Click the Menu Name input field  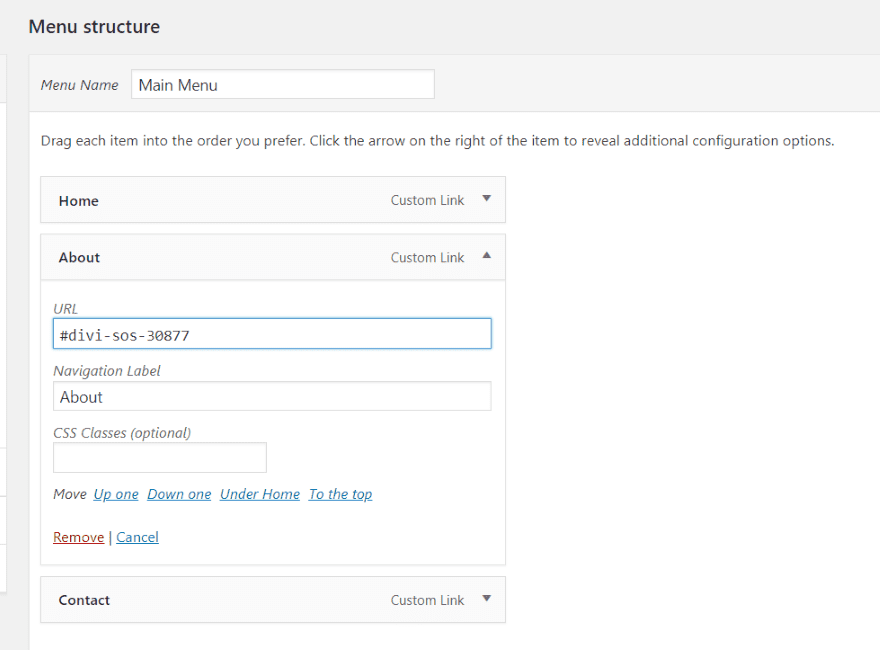[x=283, y=84]
